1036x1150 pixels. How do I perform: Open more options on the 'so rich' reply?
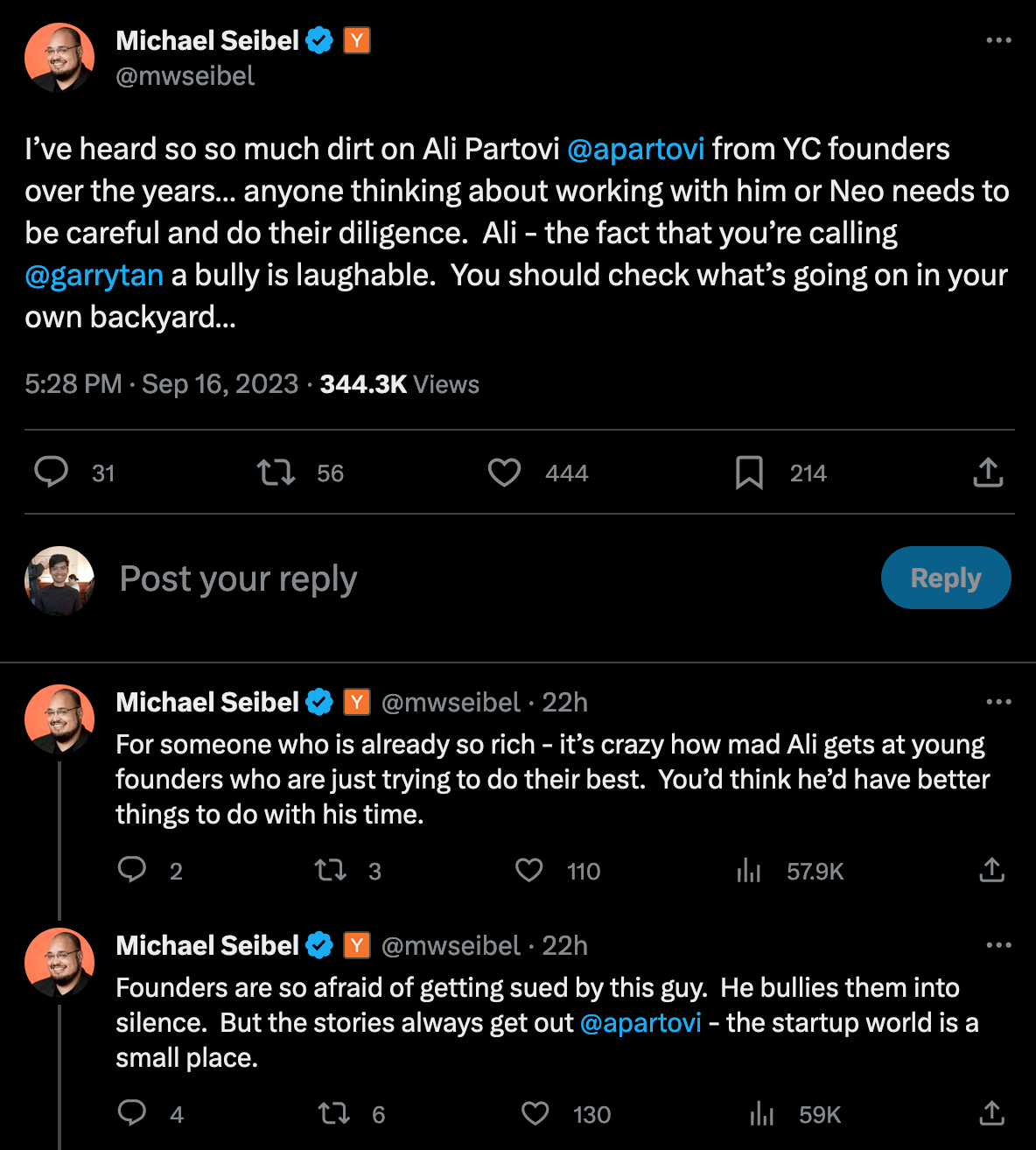(x=998, y=702)
